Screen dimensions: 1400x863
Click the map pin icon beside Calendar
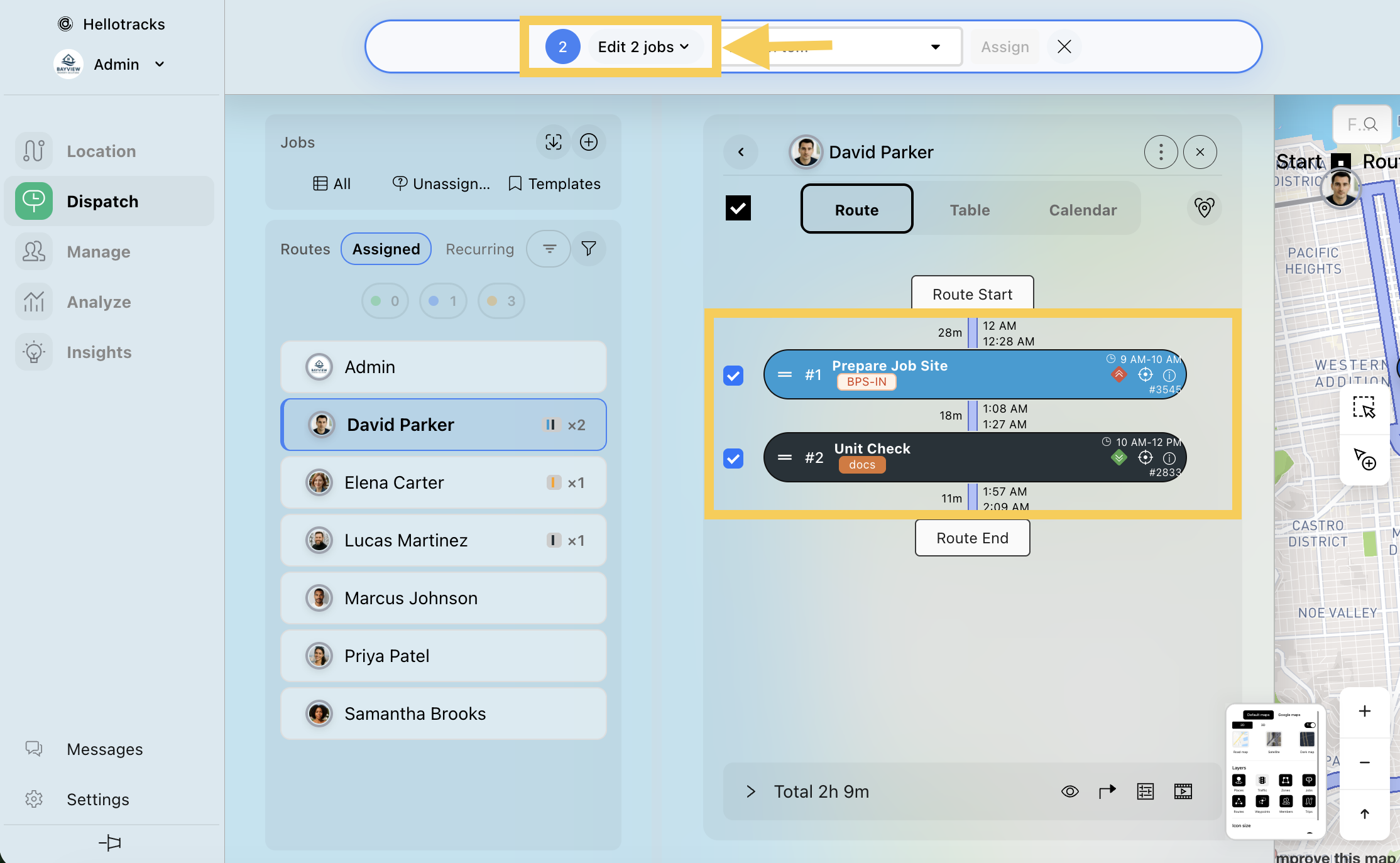click(1204, 209)
